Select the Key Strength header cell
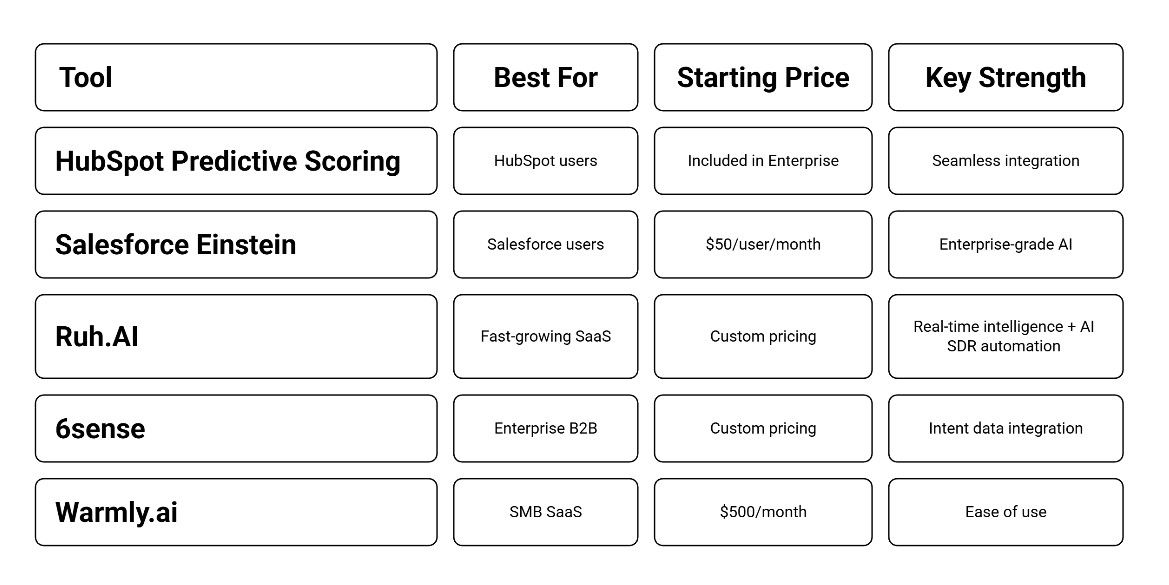Screen dimensions: 1169x585 pyautogui.click(x=1005, y=77)
